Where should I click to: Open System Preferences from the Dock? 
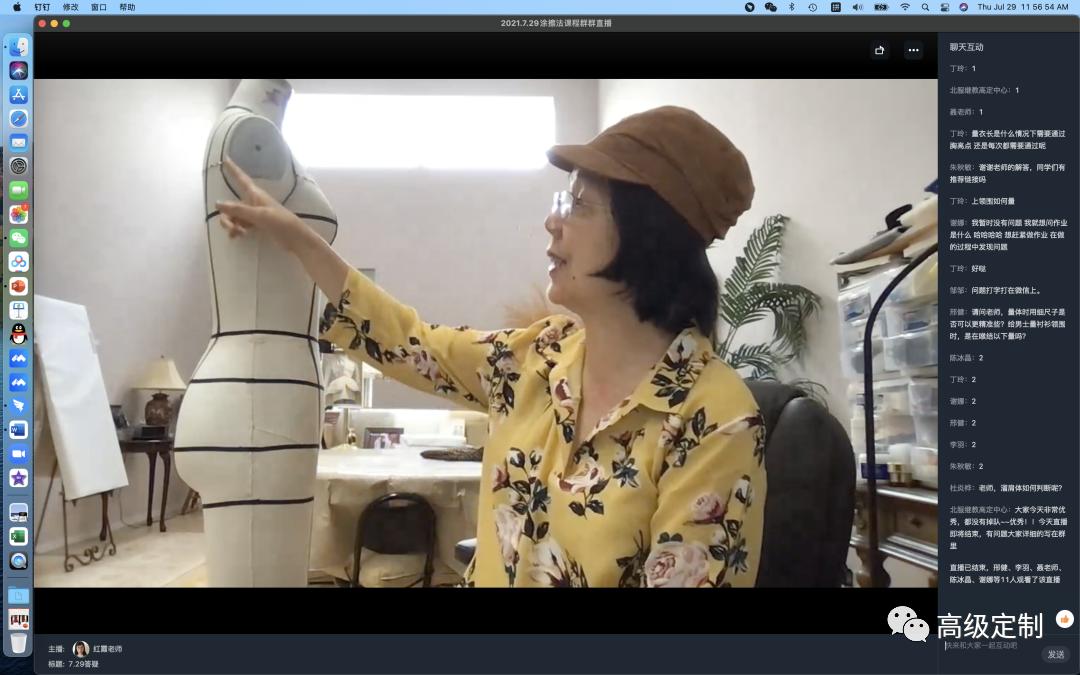(x=19, y=166)
